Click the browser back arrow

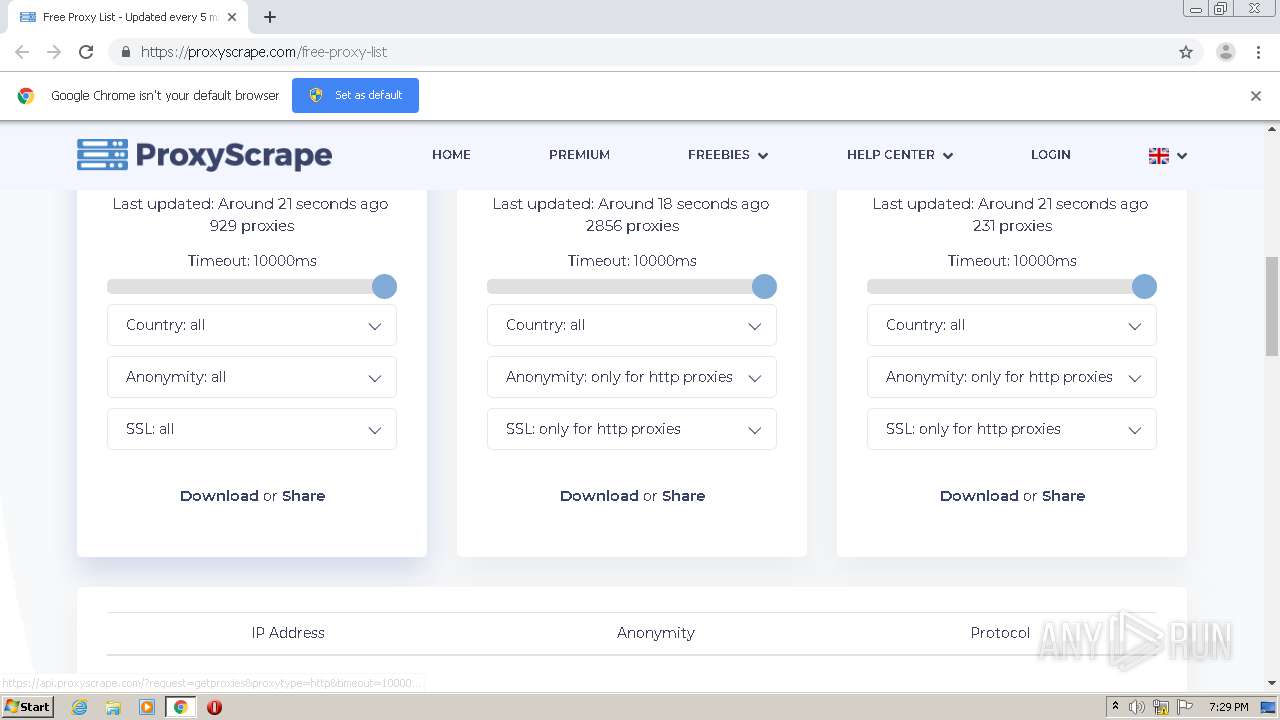[22, 52]
